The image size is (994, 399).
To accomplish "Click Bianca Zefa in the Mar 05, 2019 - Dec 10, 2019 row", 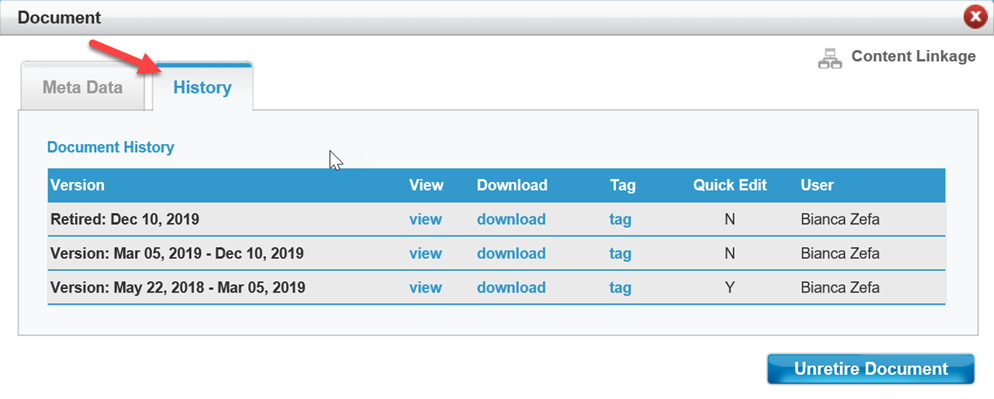I will tap(840, 254).
